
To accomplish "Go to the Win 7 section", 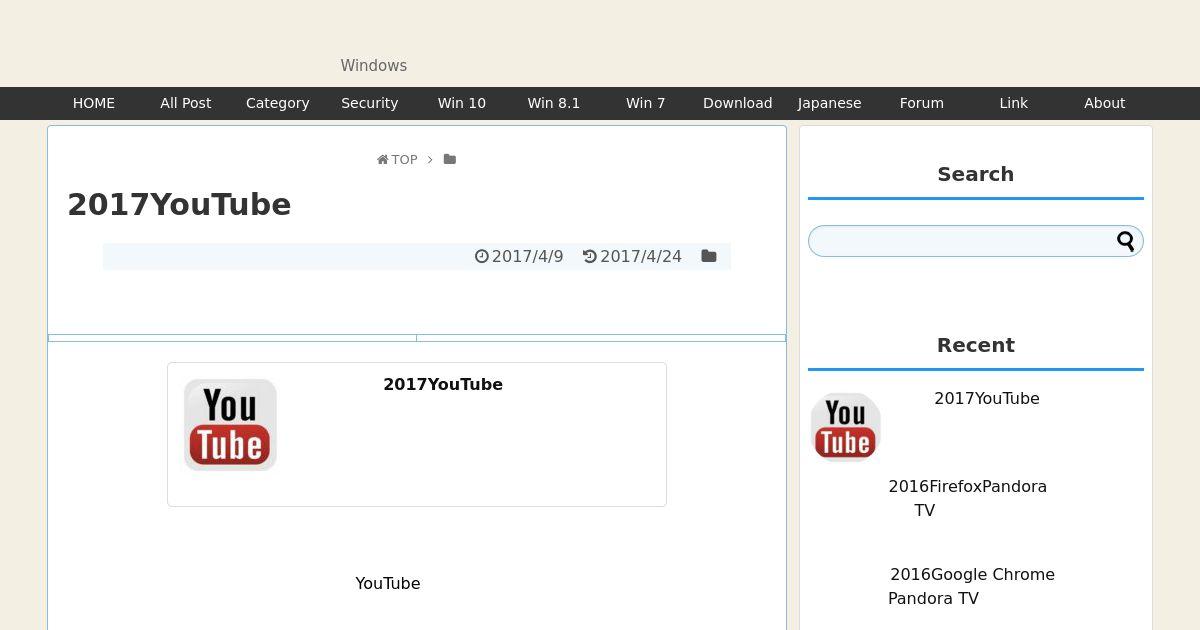I will [646, 103].
